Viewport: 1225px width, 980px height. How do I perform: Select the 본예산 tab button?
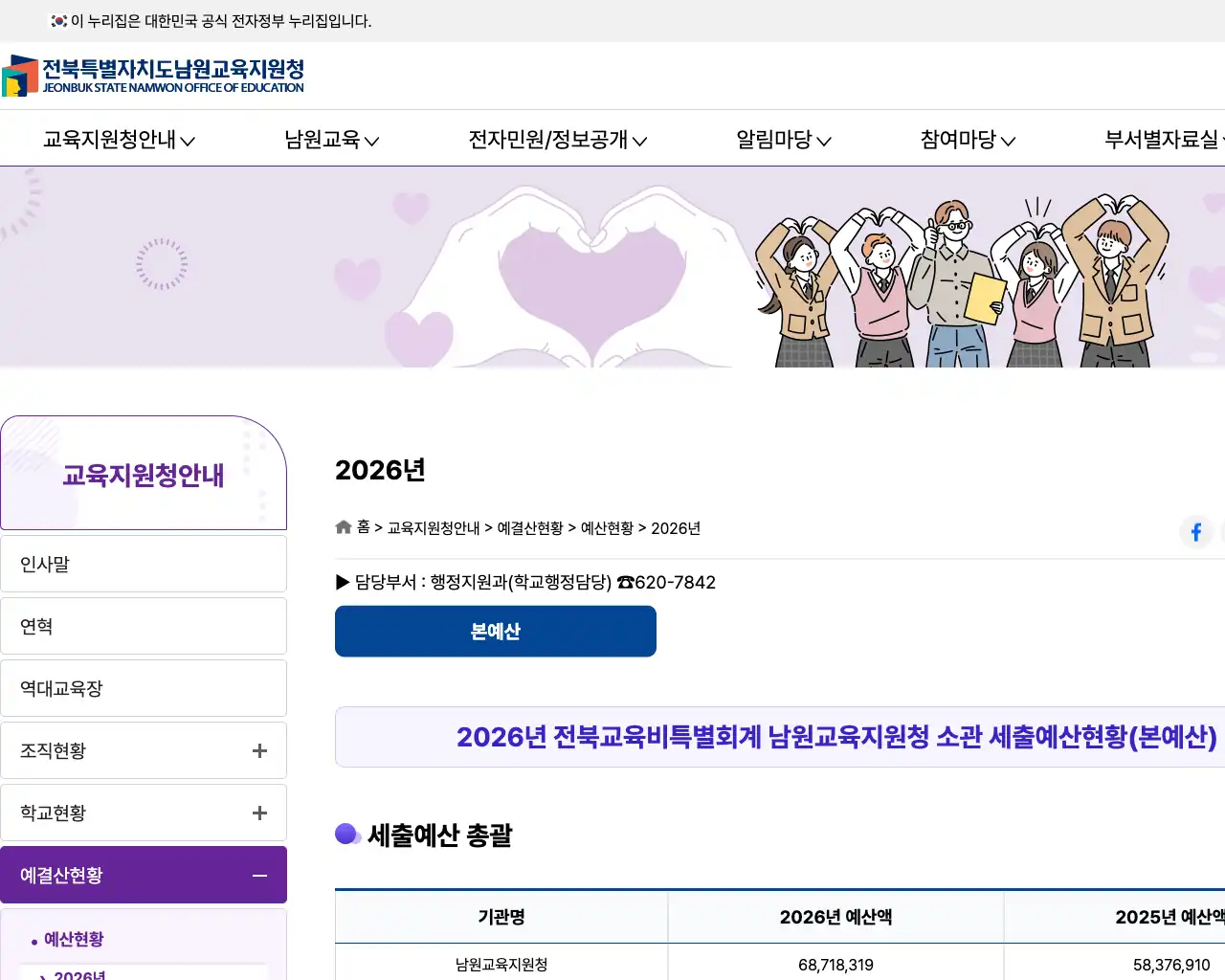(495, 632)
